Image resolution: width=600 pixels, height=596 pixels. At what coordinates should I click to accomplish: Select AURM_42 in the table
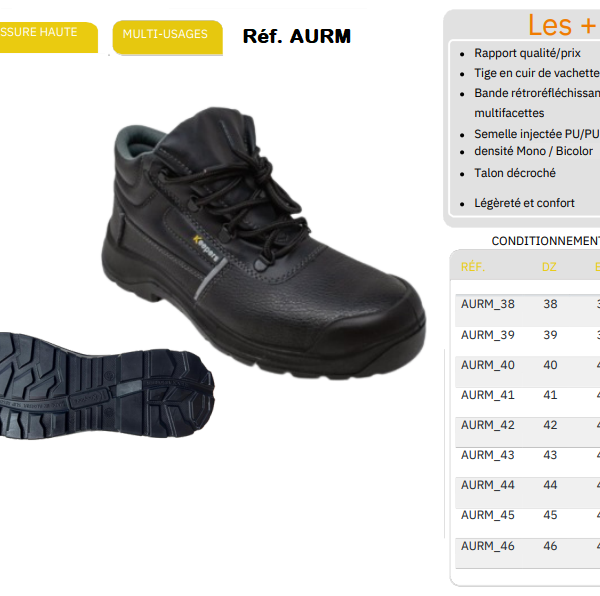pyautogui.click(x=488, y=425)
